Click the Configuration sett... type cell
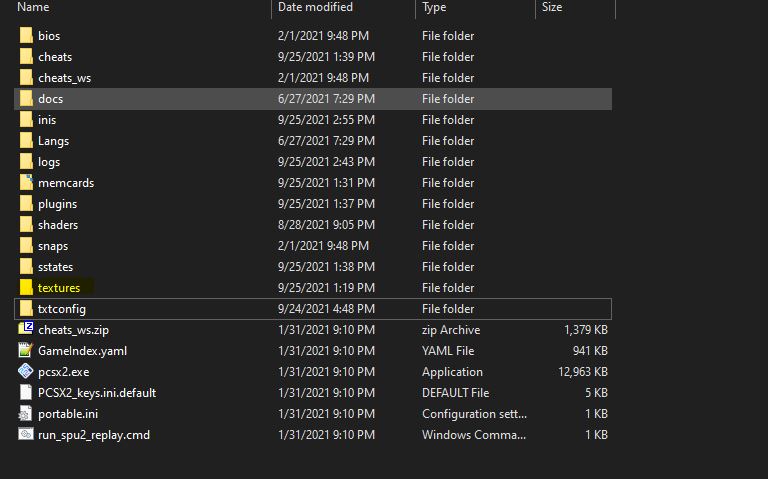This screenshot has width=768, height=479. pyautogui.click(x=475, y=414)
